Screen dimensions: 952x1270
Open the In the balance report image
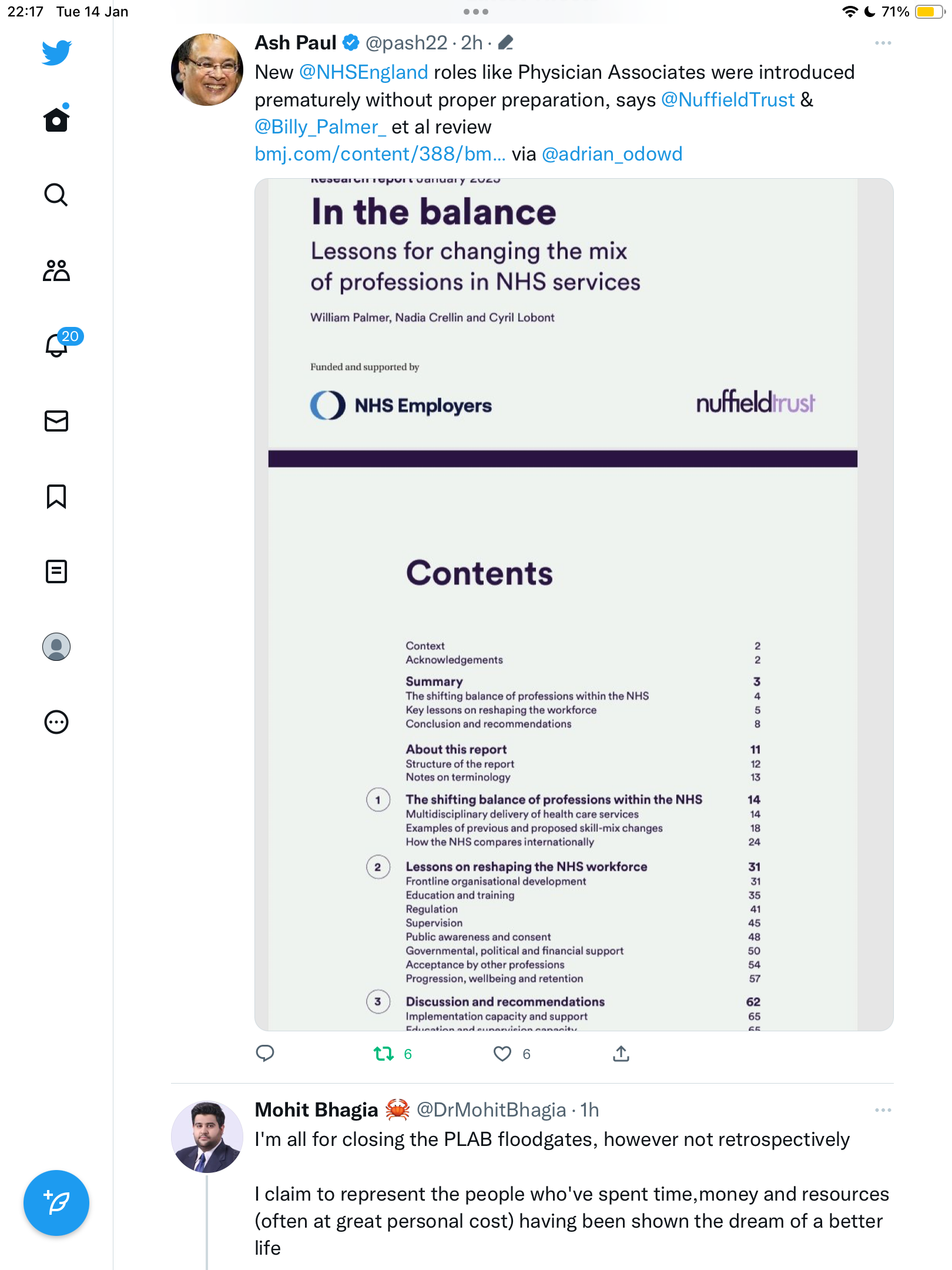tap(574, 604)
